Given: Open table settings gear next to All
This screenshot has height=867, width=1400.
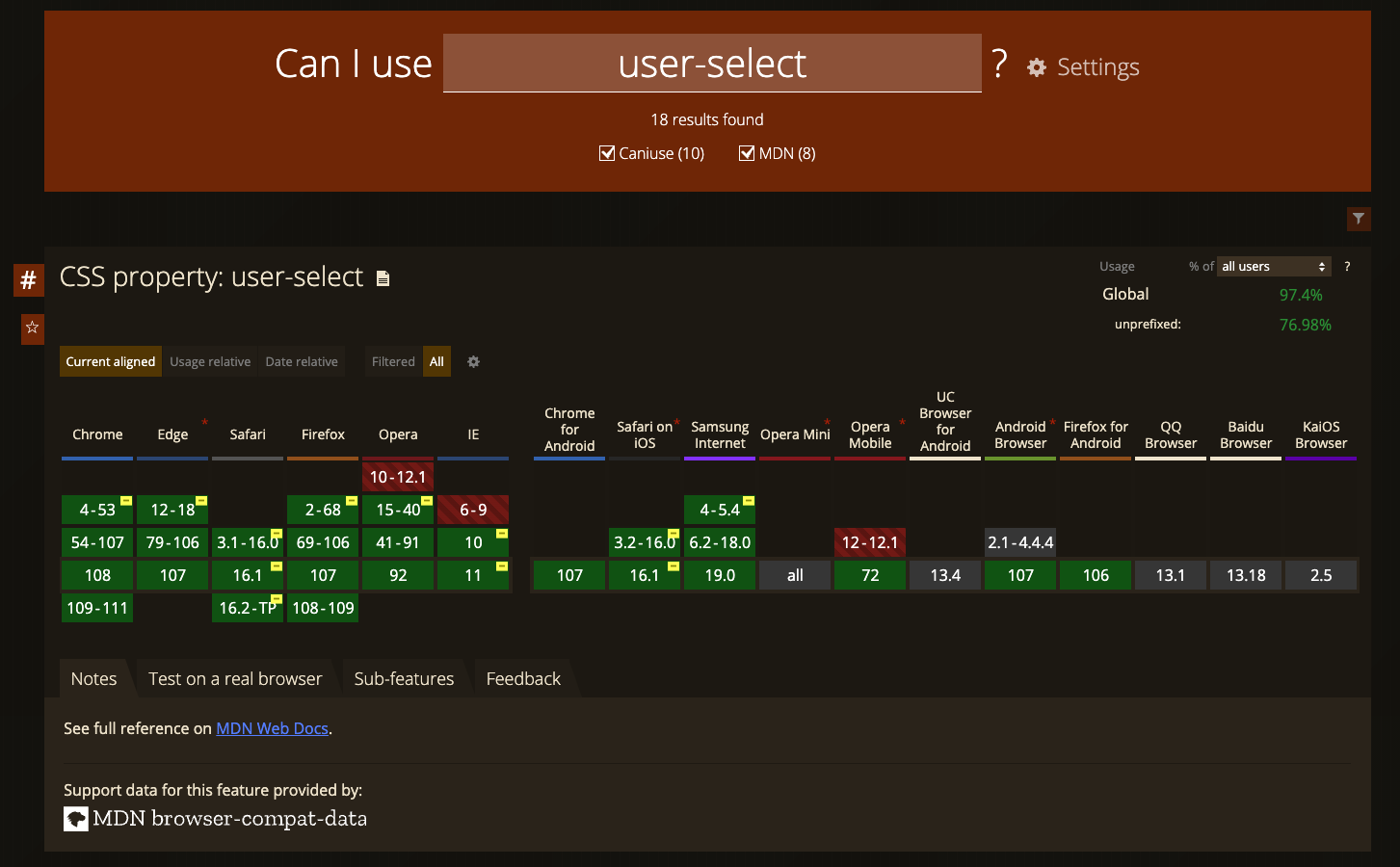Looking at the screenshot, I should [x=473, y=361].
